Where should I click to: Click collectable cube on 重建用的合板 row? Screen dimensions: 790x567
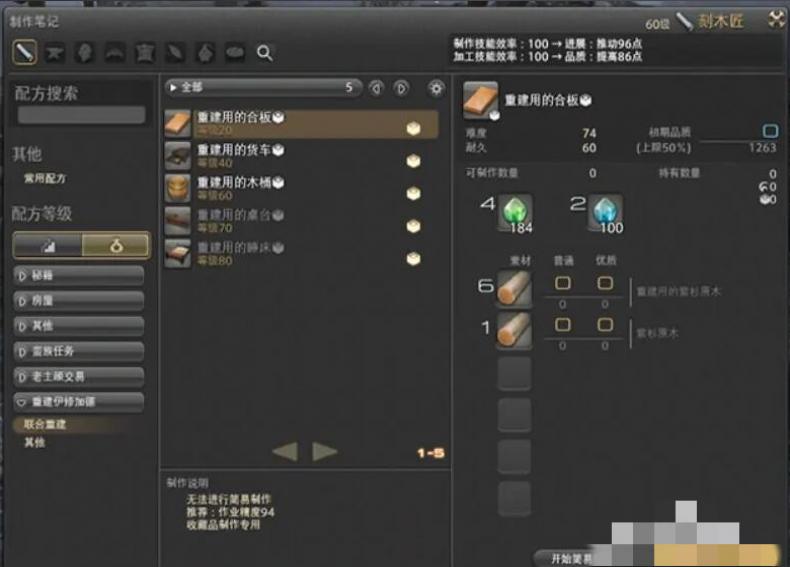pos(414,129)
